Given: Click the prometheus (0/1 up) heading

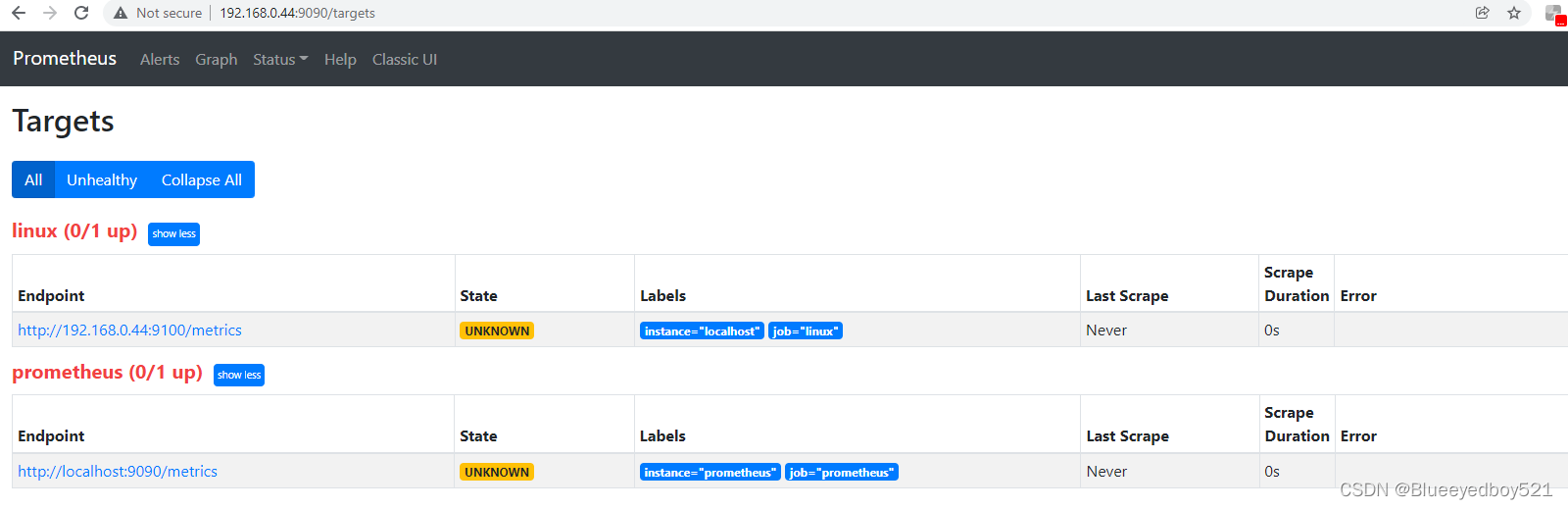Looking at the screenshot, I should click(107, 373).
